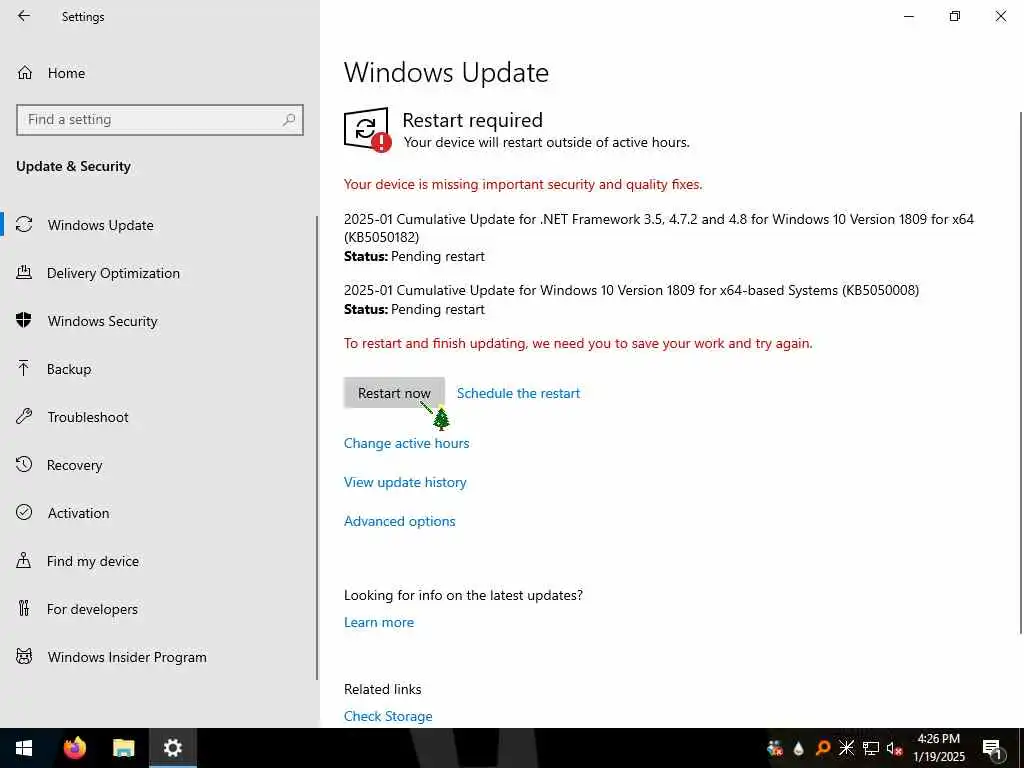Open the network tray icon
This screenshot has height=768, width=1024.
tap(871, 748)
